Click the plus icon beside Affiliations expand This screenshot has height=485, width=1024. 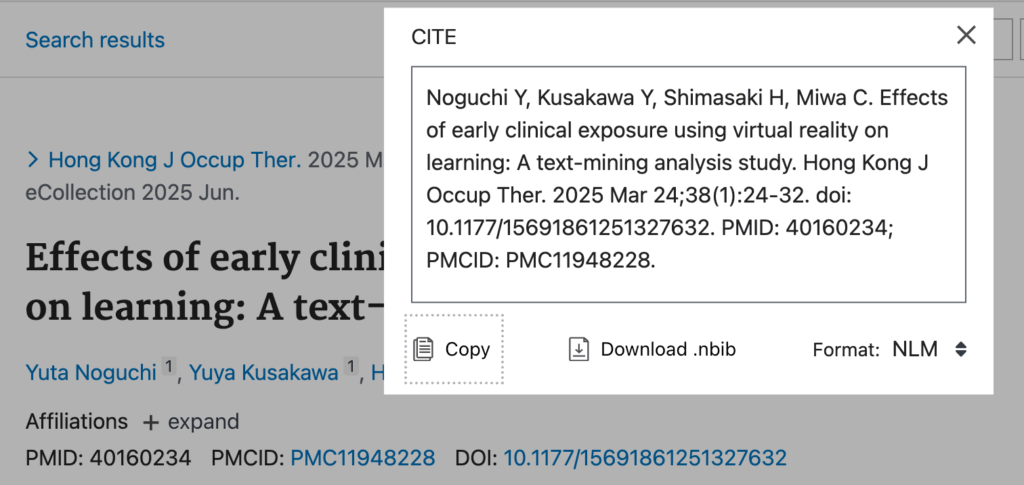pyautogui.click(x=151, y=422)
